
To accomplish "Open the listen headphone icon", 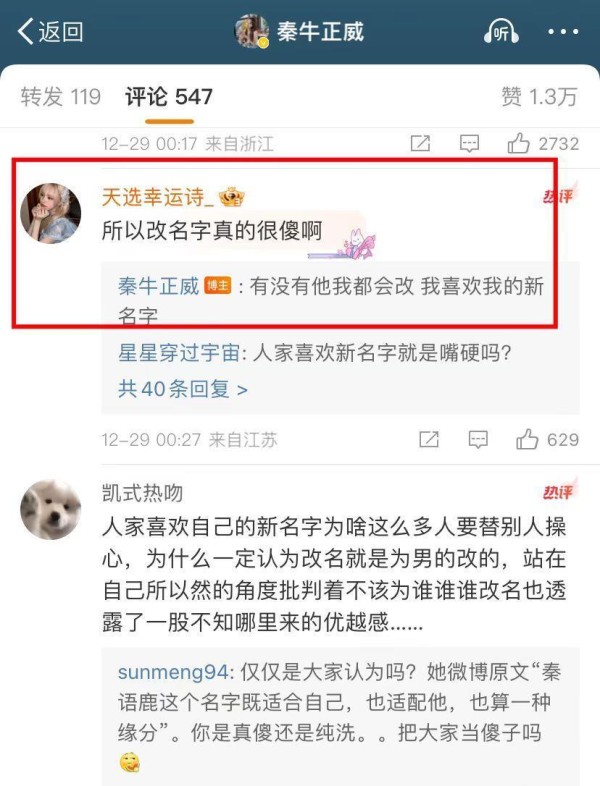I will coord(501,32).
